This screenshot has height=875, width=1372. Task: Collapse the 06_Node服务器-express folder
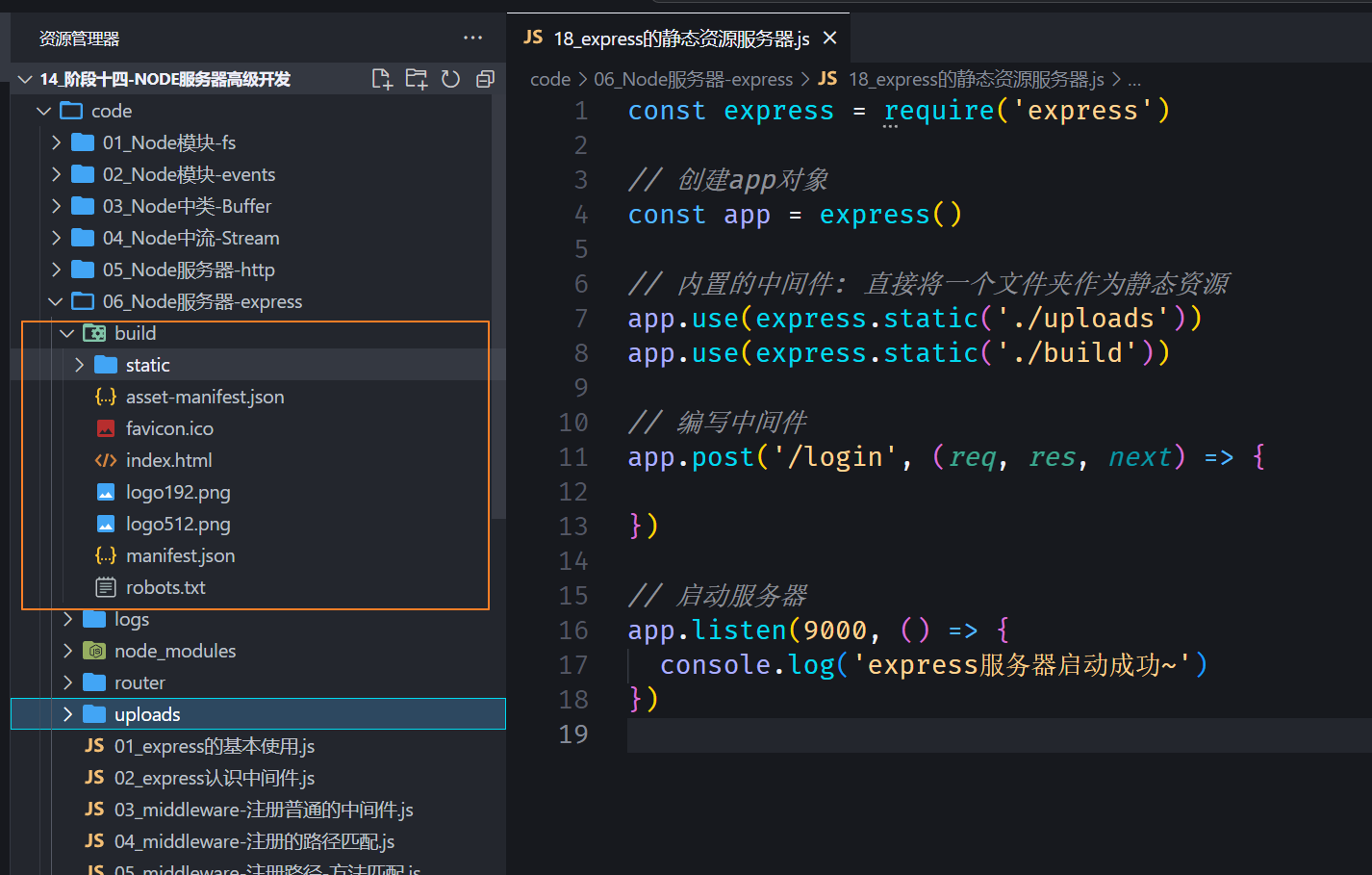(x=202, y=301)
